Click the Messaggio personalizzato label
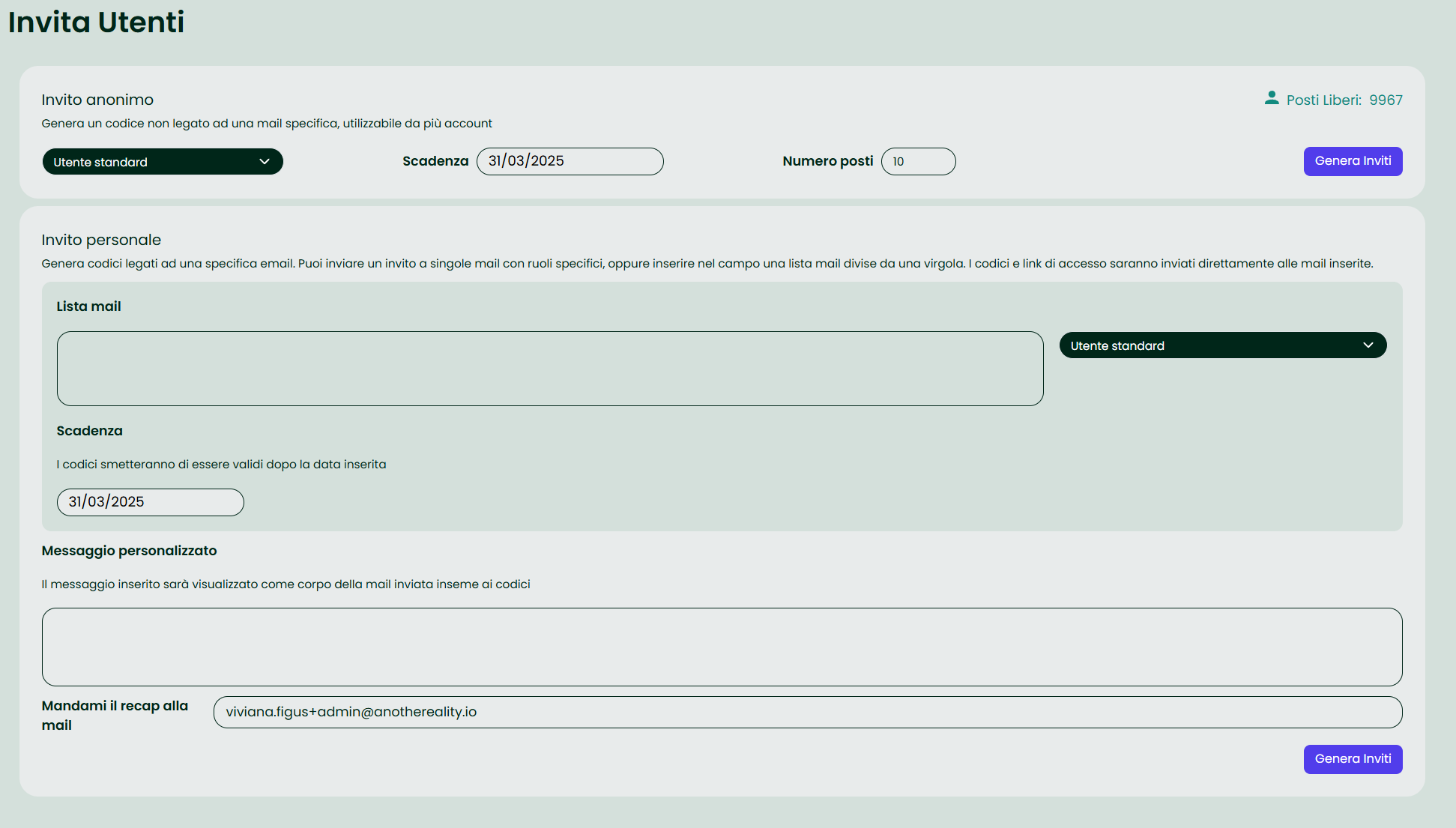Image resolution: width=1456 pixels, height=828 pixels. tap(129, 551)
